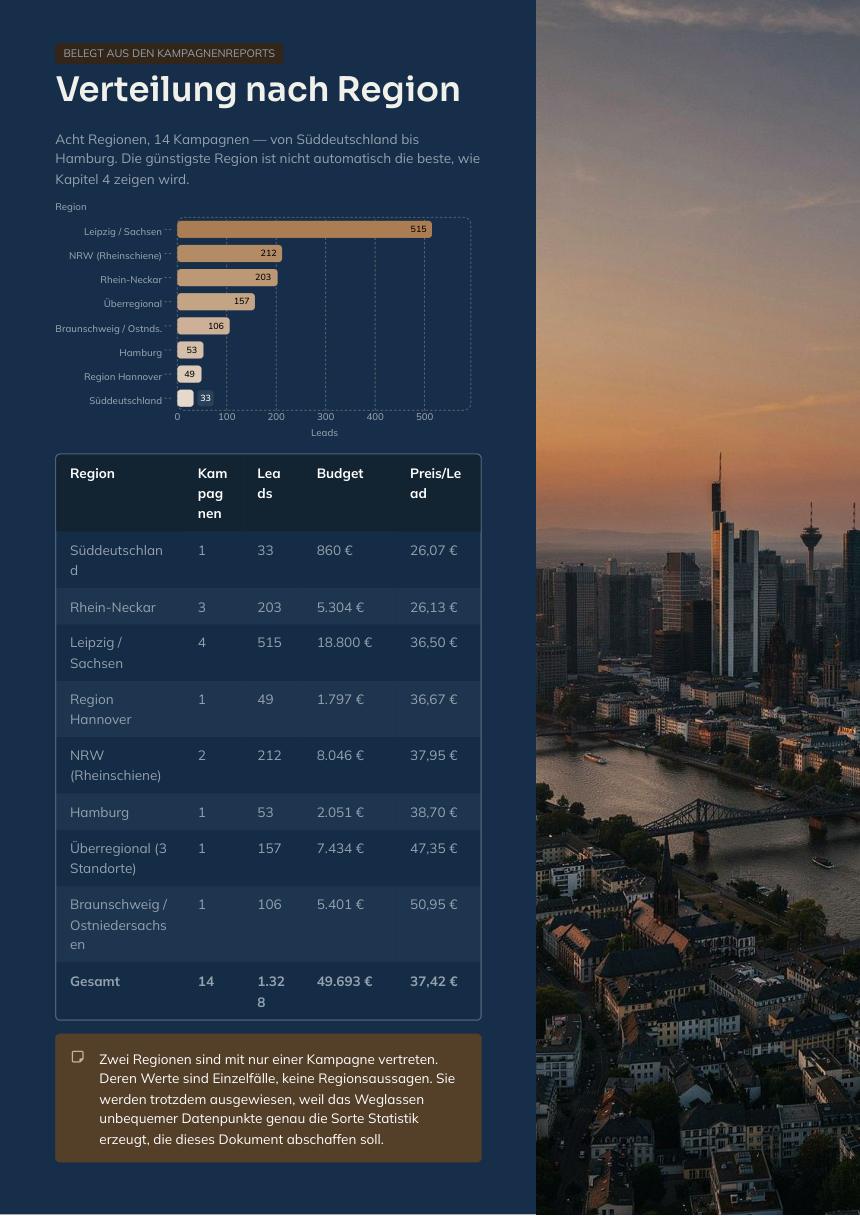Click the 'Kampagnen' table column header
This screenshot has width=860, height=1216.
(212, 493)
